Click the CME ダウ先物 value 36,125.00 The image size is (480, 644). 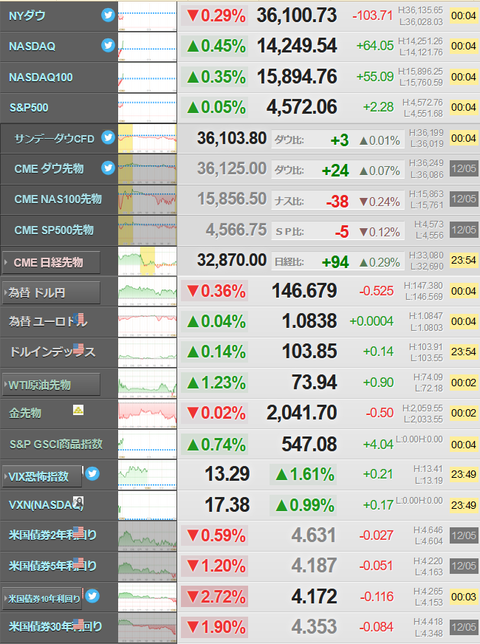[232, 168]
